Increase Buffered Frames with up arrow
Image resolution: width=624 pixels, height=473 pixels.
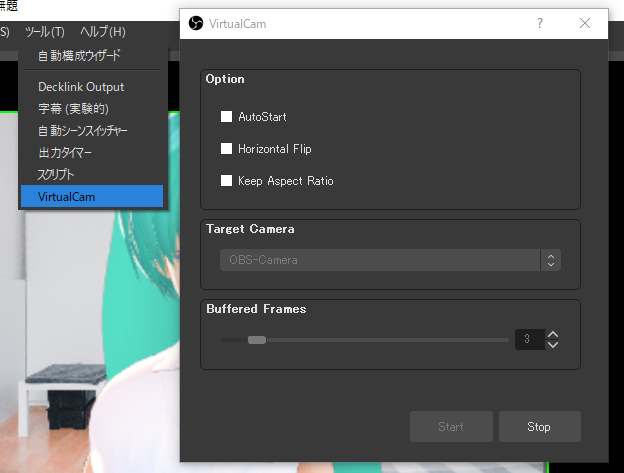point(553,334)
